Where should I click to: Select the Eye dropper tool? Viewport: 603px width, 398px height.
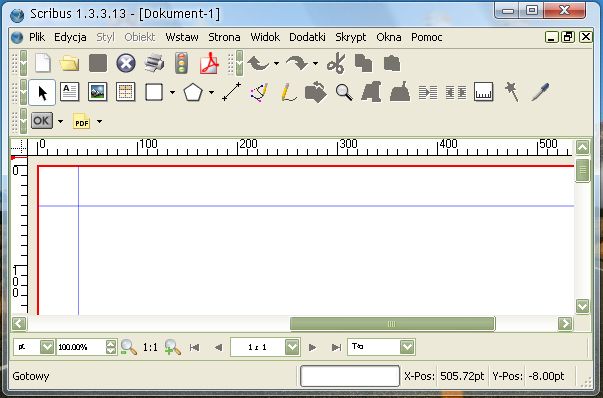click(x=540, y=92)
